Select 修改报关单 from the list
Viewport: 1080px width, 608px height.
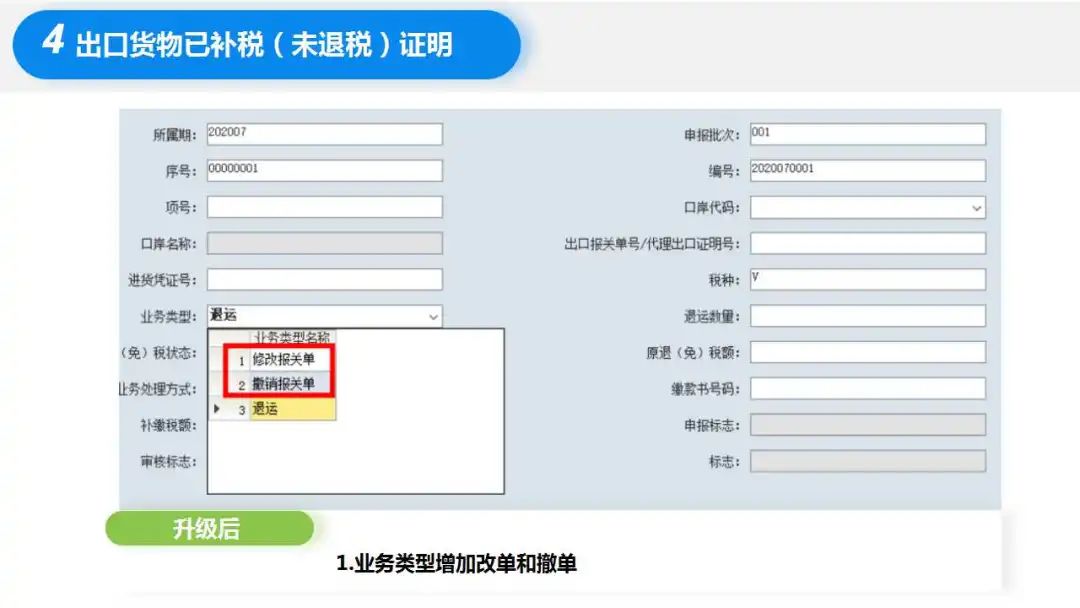(284, 359)
